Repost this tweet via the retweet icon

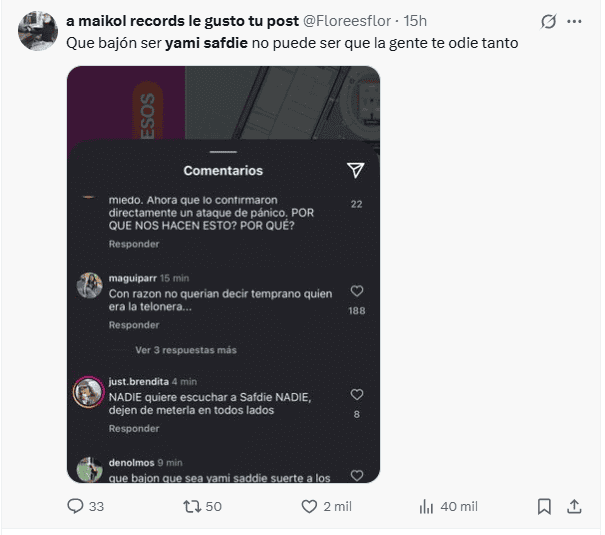(192, 506)
